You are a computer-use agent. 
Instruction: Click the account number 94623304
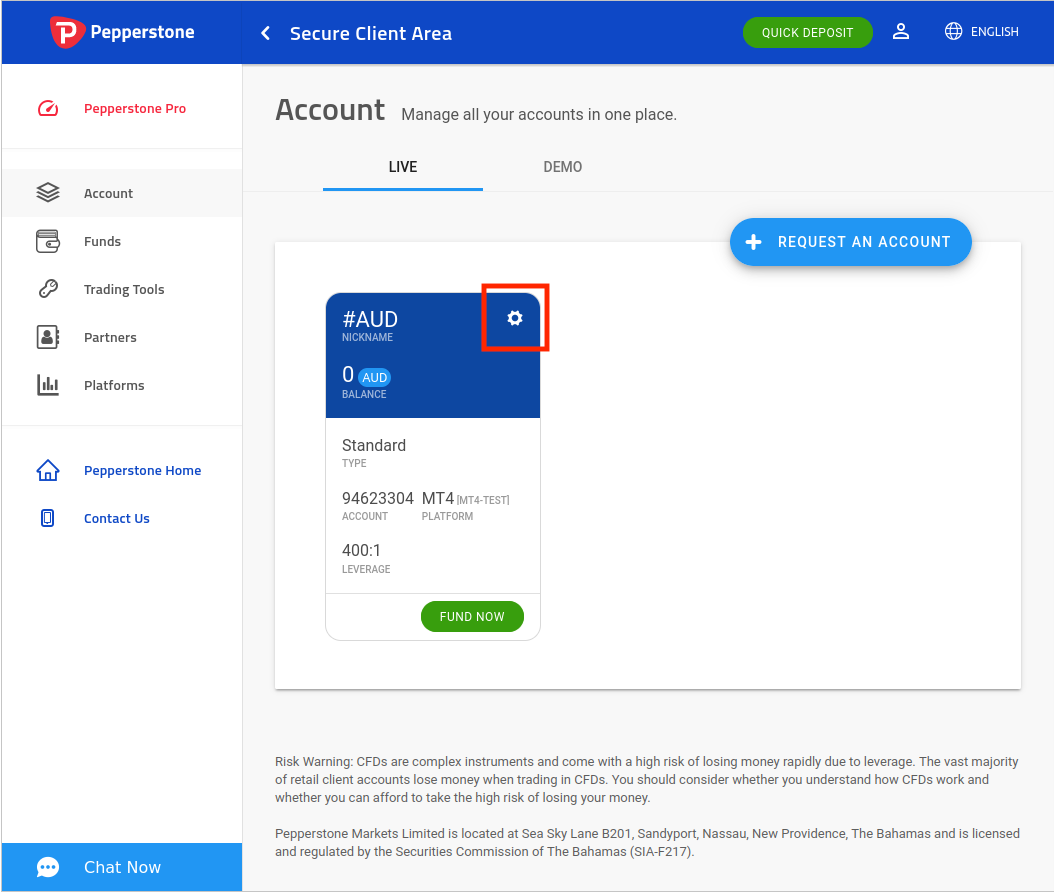click(378, 498)
